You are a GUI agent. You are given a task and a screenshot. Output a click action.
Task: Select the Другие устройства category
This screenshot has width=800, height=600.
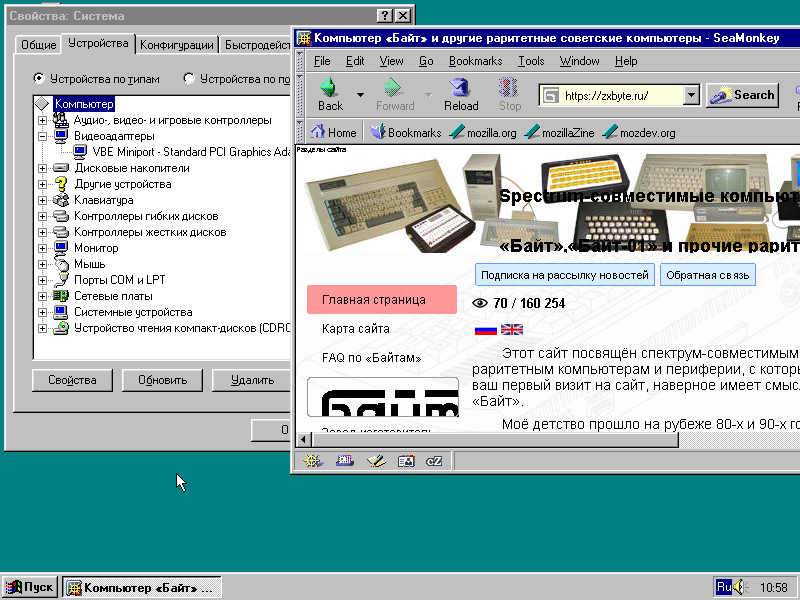[x=122, y=184]
